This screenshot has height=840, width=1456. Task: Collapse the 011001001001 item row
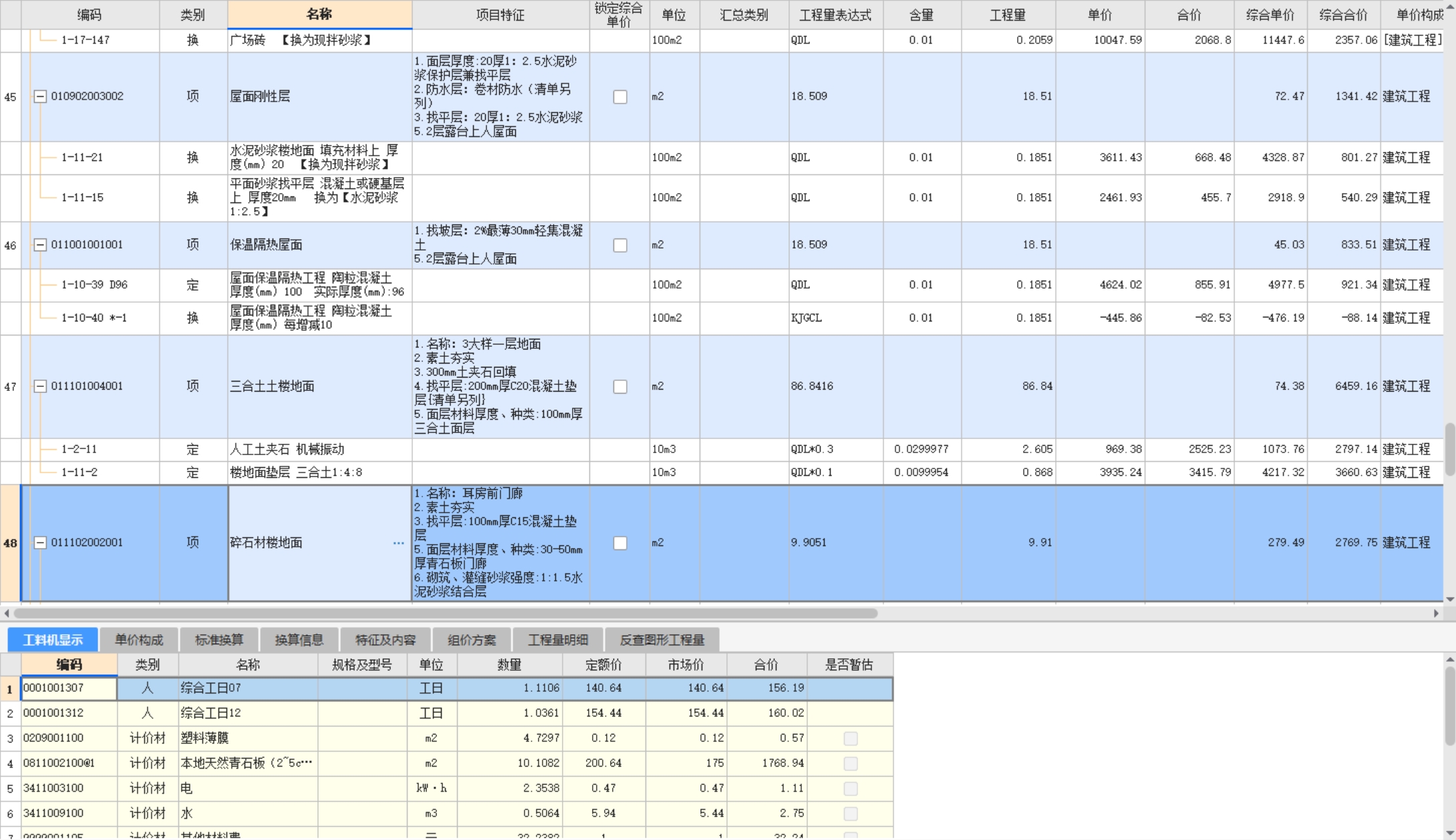tap(40, 245)
